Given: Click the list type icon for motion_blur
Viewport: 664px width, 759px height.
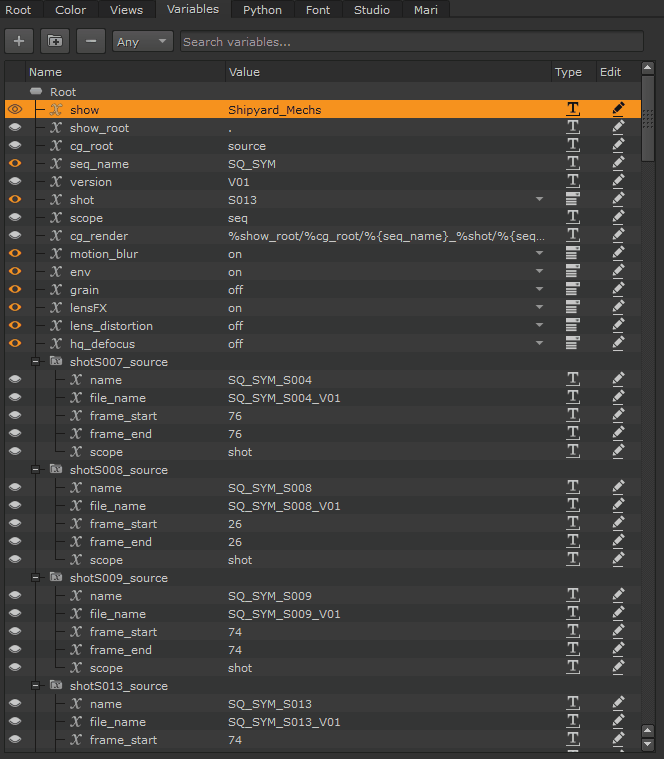Looking at the screenshot, I should point(573,254).
